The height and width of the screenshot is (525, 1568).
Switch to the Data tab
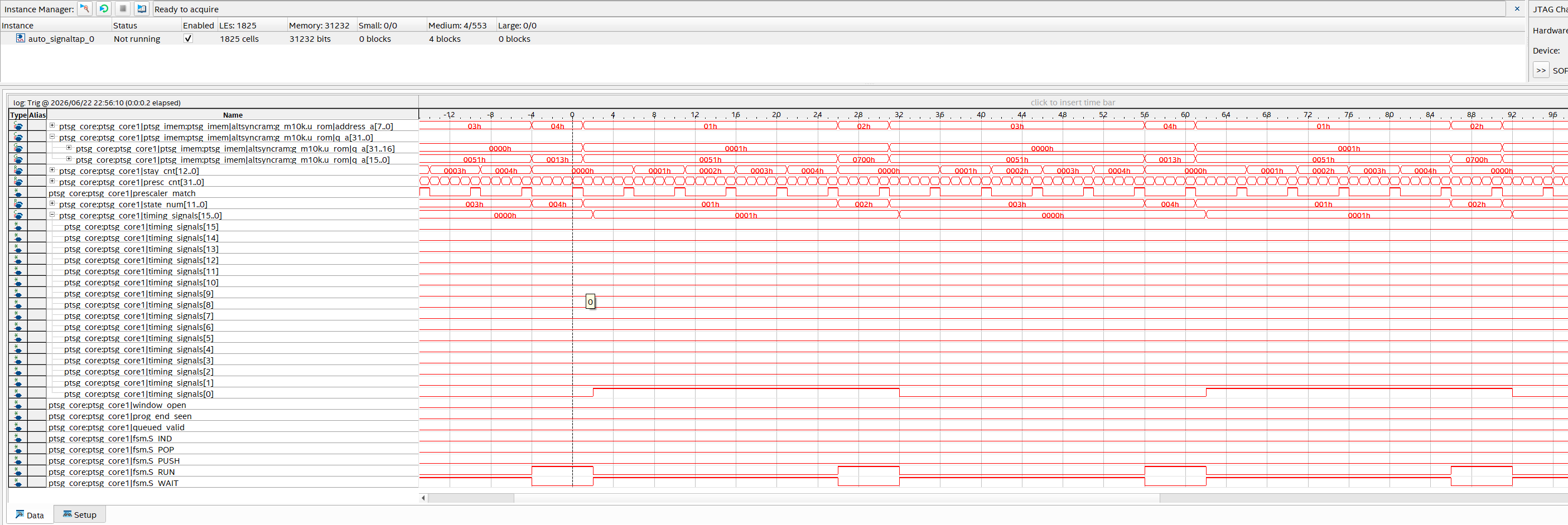[x=30, y=514]
